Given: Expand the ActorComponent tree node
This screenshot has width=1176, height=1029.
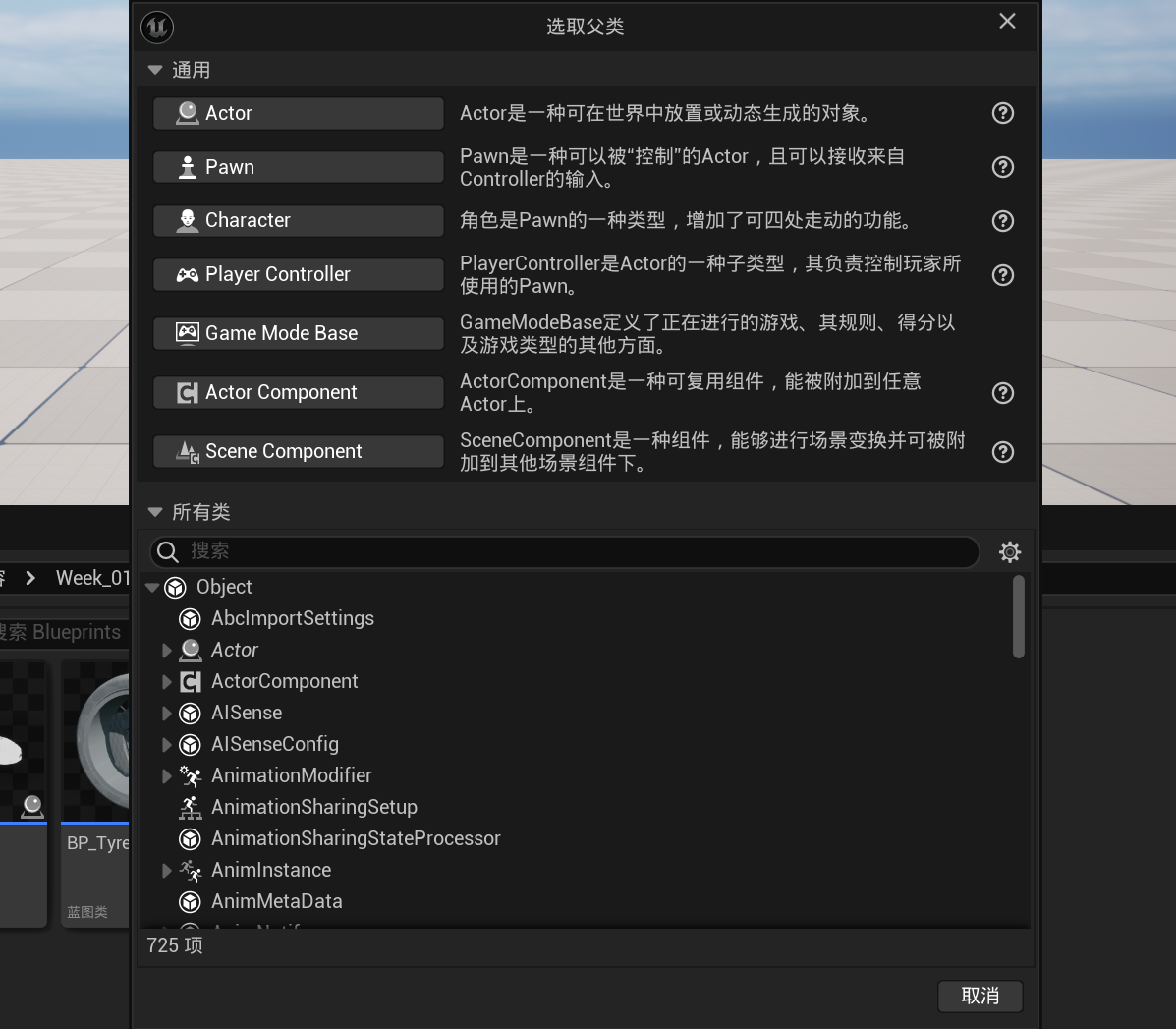Looking at the screenshot, I should tap(167, 682).
